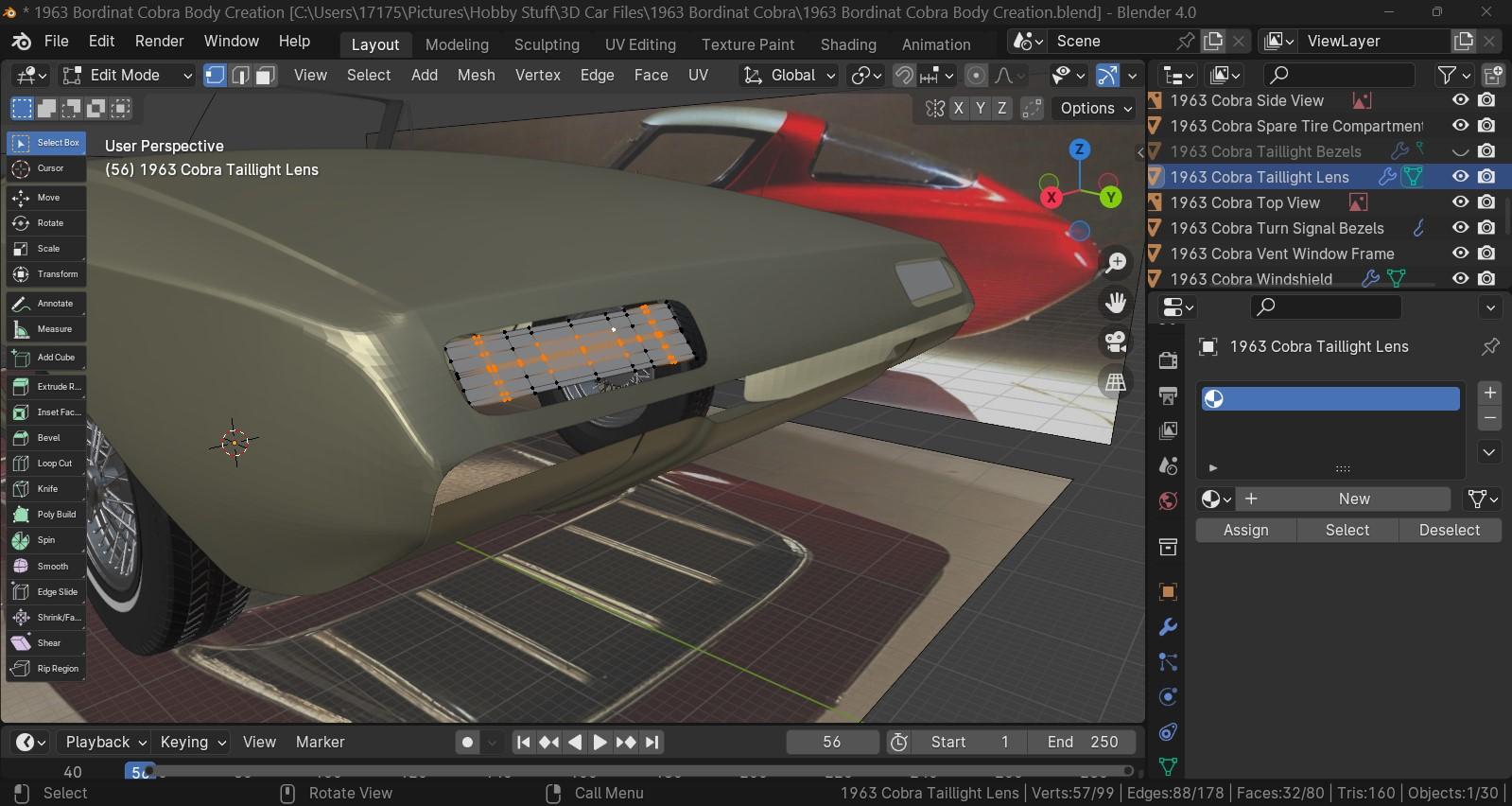The height and width of the screenshot is (806, 1512).
Task: Click the Assign button
Action: click(1245, 531)
